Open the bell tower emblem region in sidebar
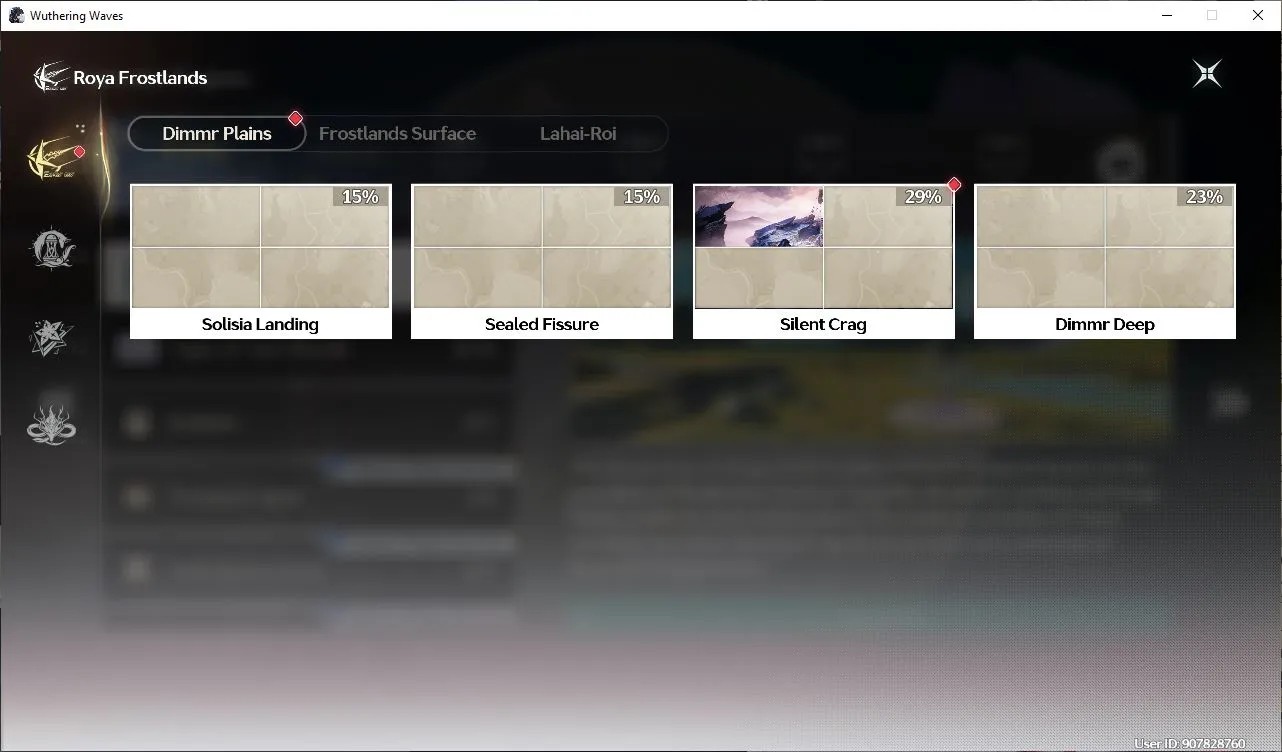This screenshot has height=752, width=1282. click(52, 247)
